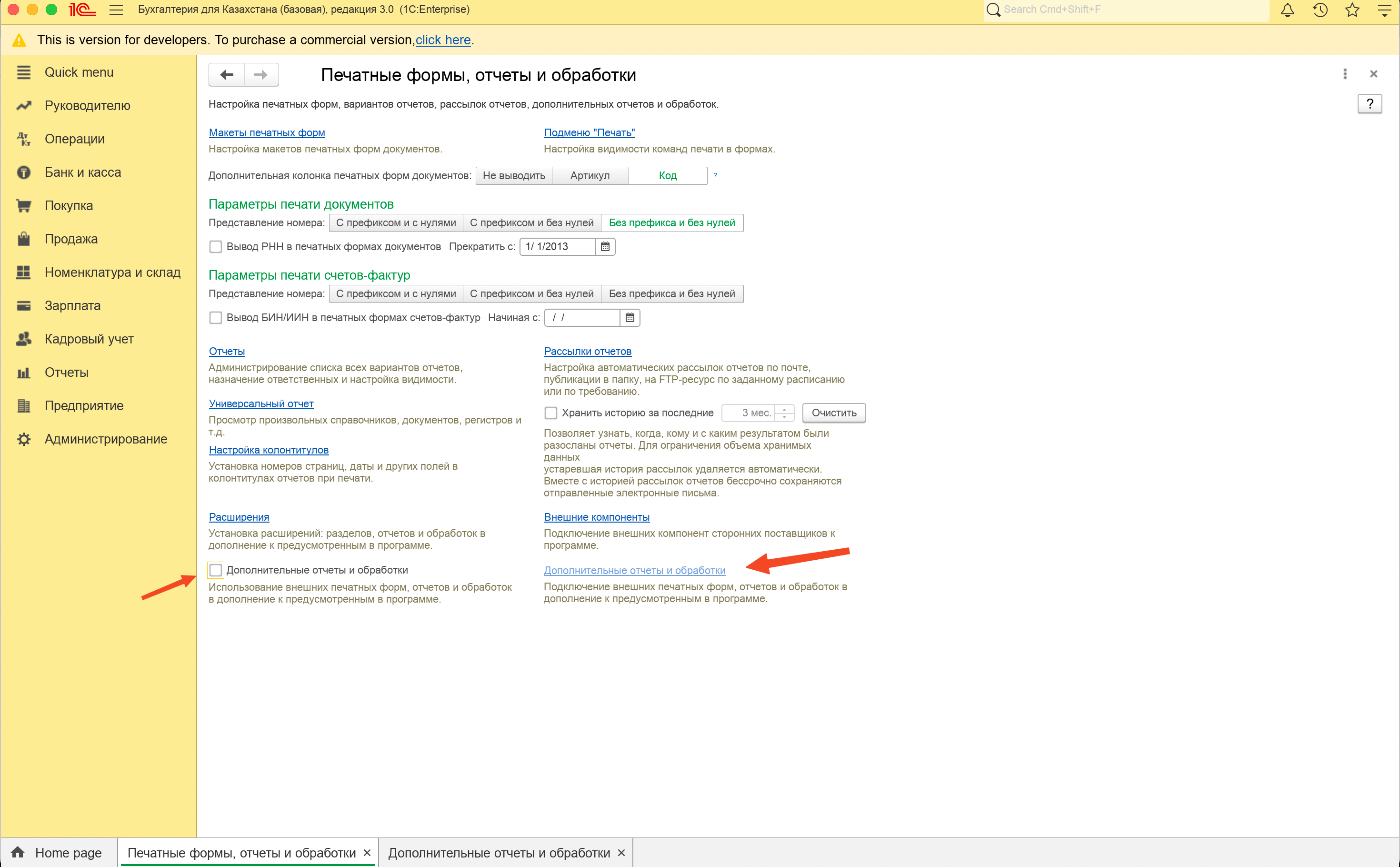Open Дополнительные отчеты и обработки link
Viewport: 1400px width, 867px height.
coord(635,571)
